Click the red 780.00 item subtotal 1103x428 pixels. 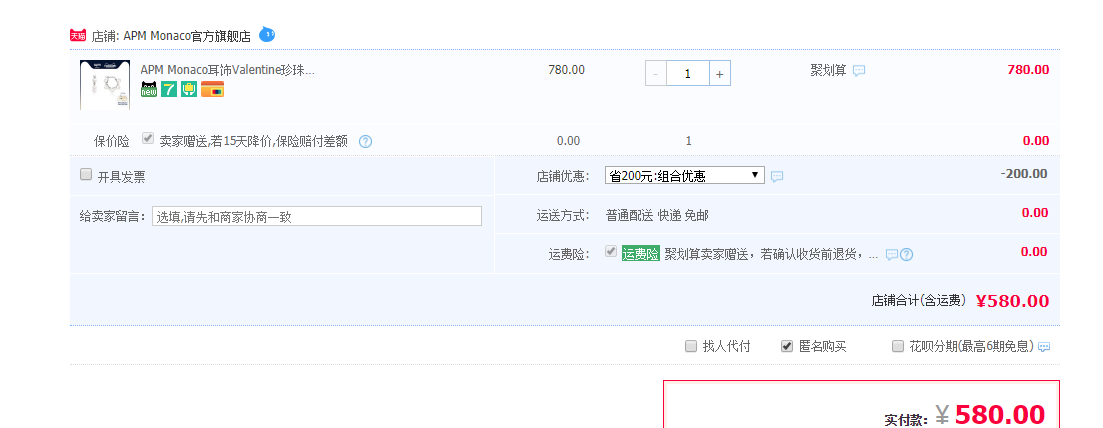(x=1028, y=70)
